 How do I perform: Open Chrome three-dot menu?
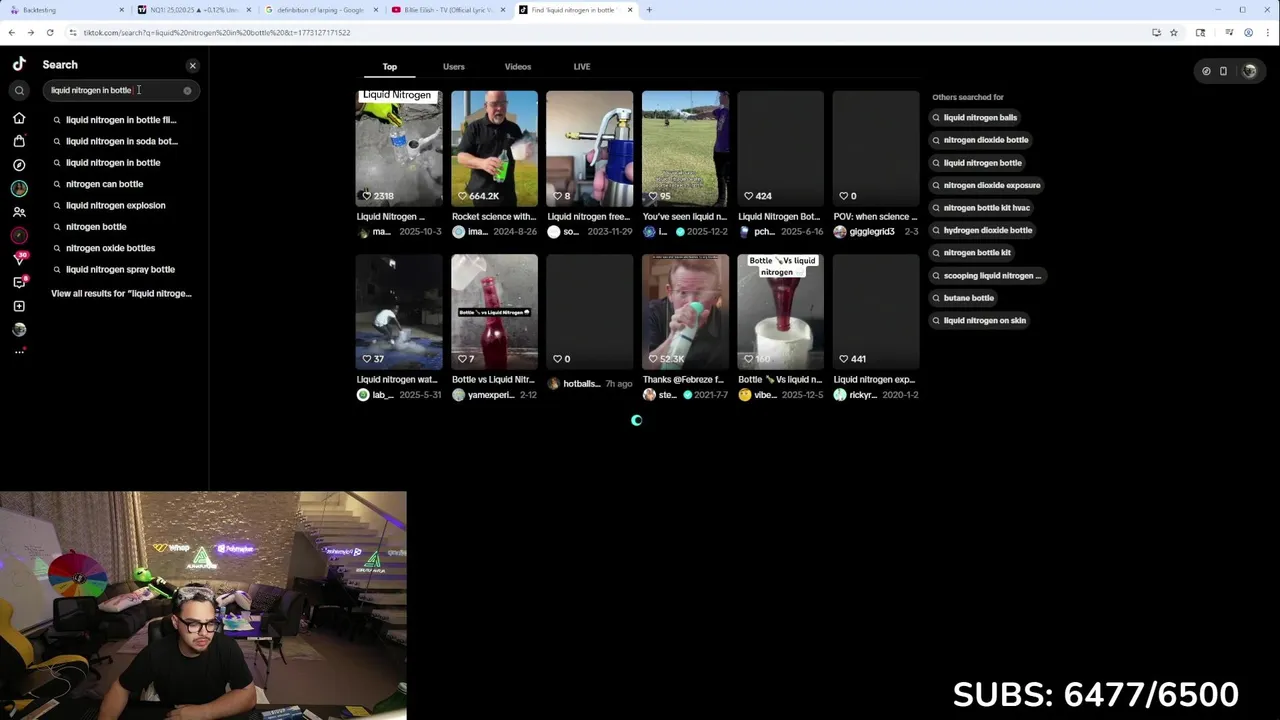tap(1267, 32)
